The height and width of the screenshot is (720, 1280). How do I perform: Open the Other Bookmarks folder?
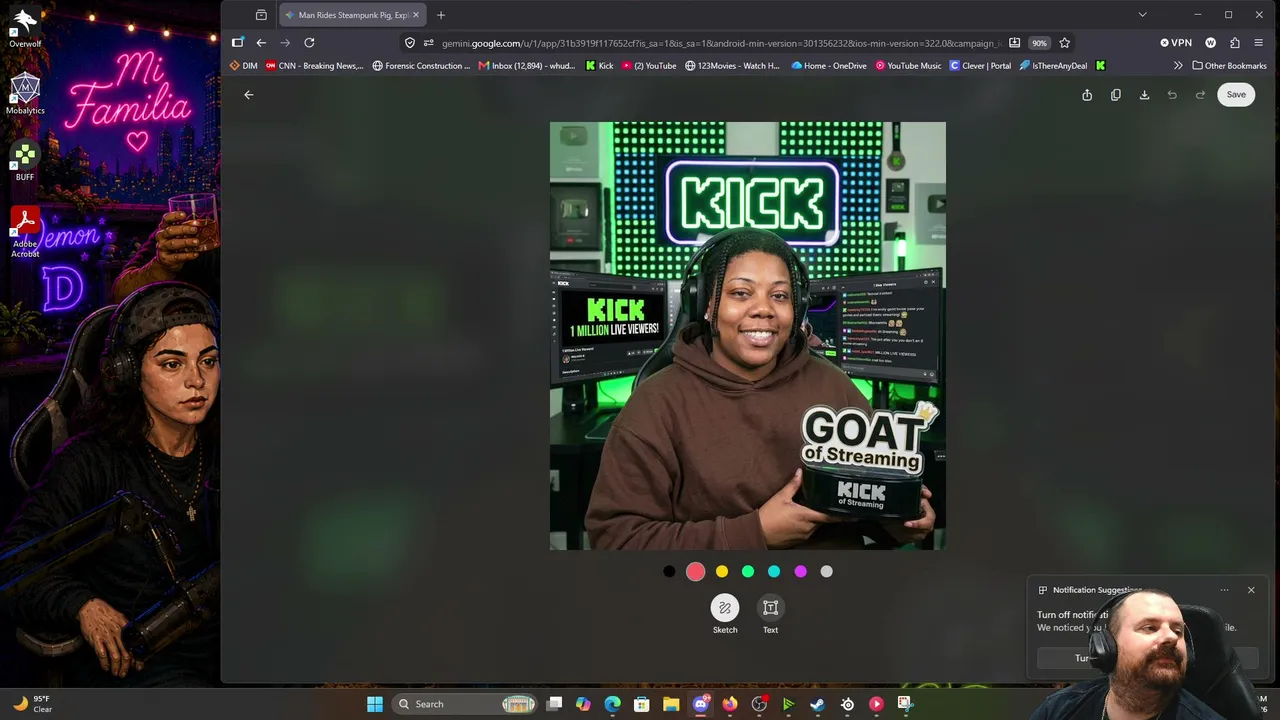click(x=1229, y=66)
